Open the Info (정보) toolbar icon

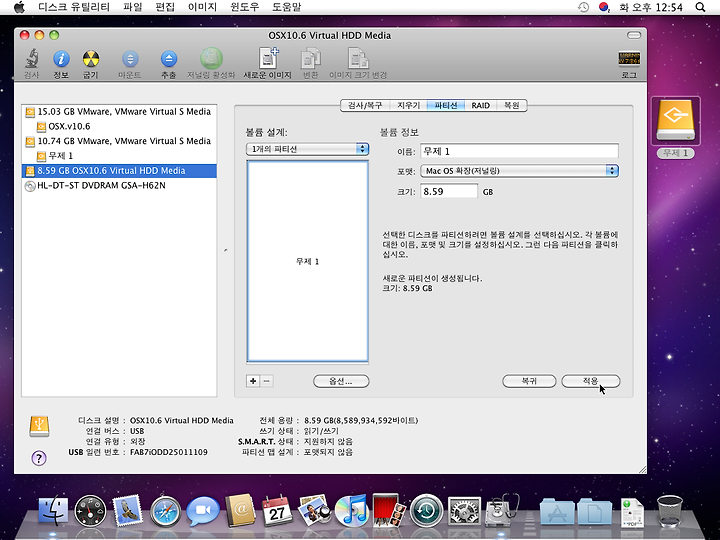point(61,59)
